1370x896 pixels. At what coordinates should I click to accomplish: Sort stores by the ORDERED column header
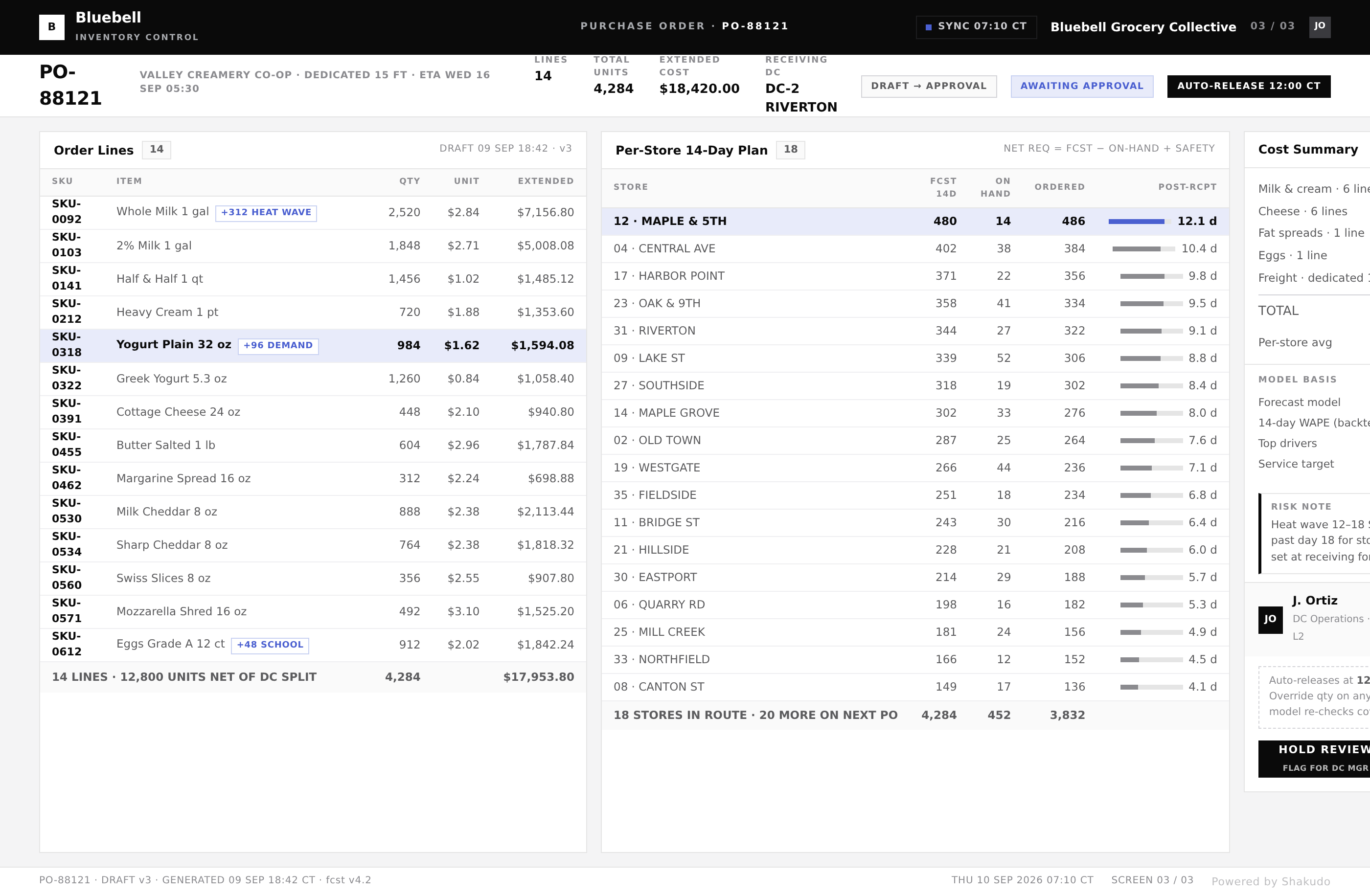tap(1059, 187)
